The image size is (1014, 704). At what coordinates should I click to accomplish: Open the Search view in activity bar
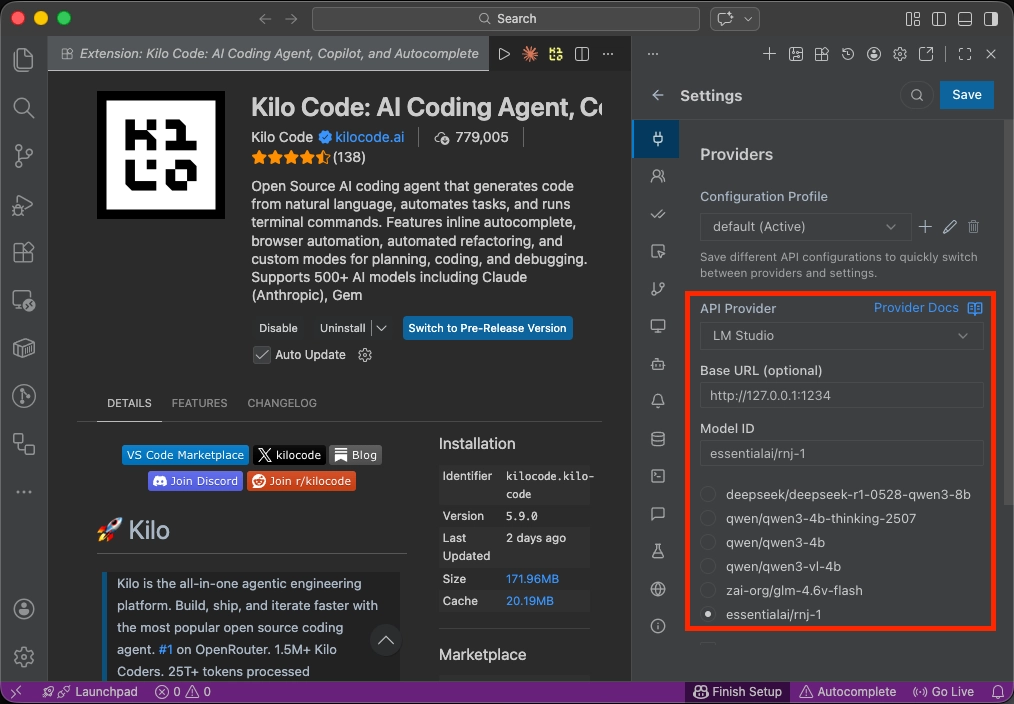point(24,107)
